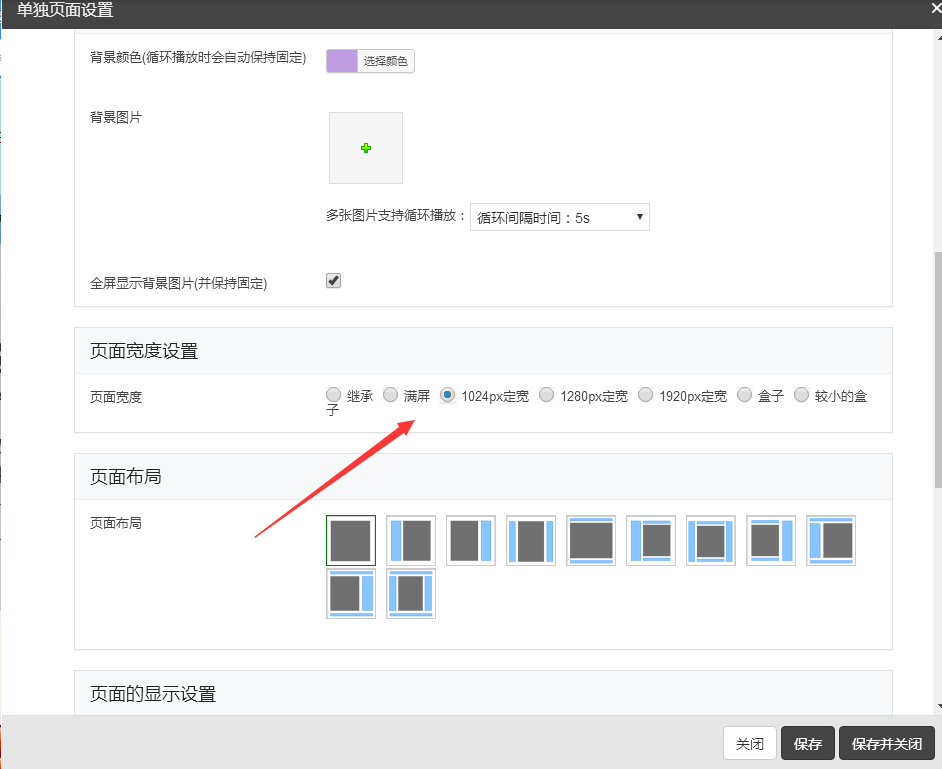942x769 pixels.
Task: Click the scrollbar down arrow
Action: (x=938, y=707)
